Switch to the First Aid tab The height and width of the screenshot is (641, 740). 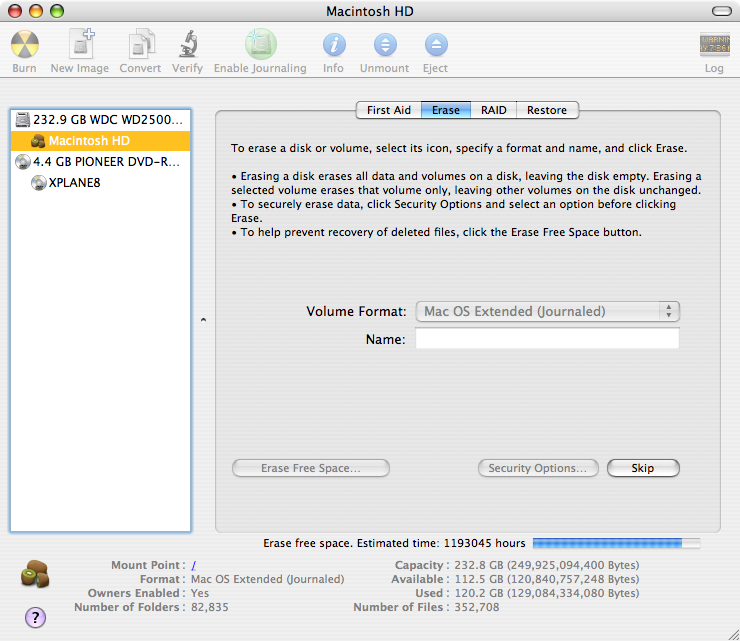[x=388, y=110]
